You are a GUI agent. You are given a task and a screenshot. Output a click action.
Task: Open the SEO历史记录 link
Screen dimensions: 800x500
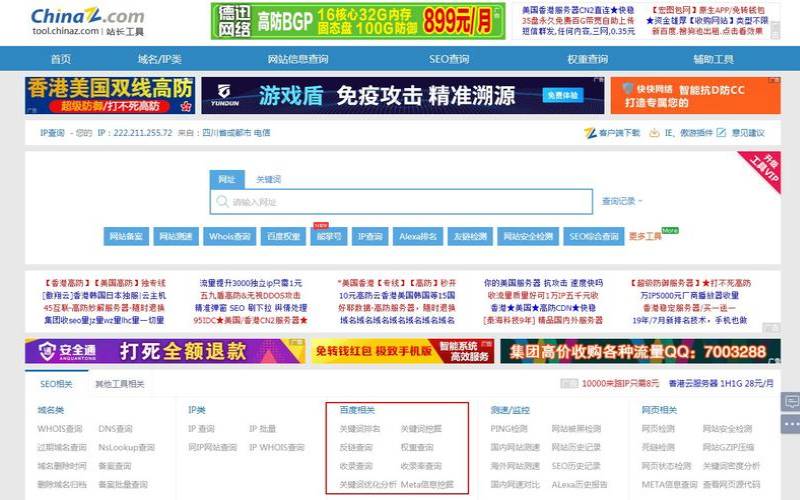click(576, 466)
